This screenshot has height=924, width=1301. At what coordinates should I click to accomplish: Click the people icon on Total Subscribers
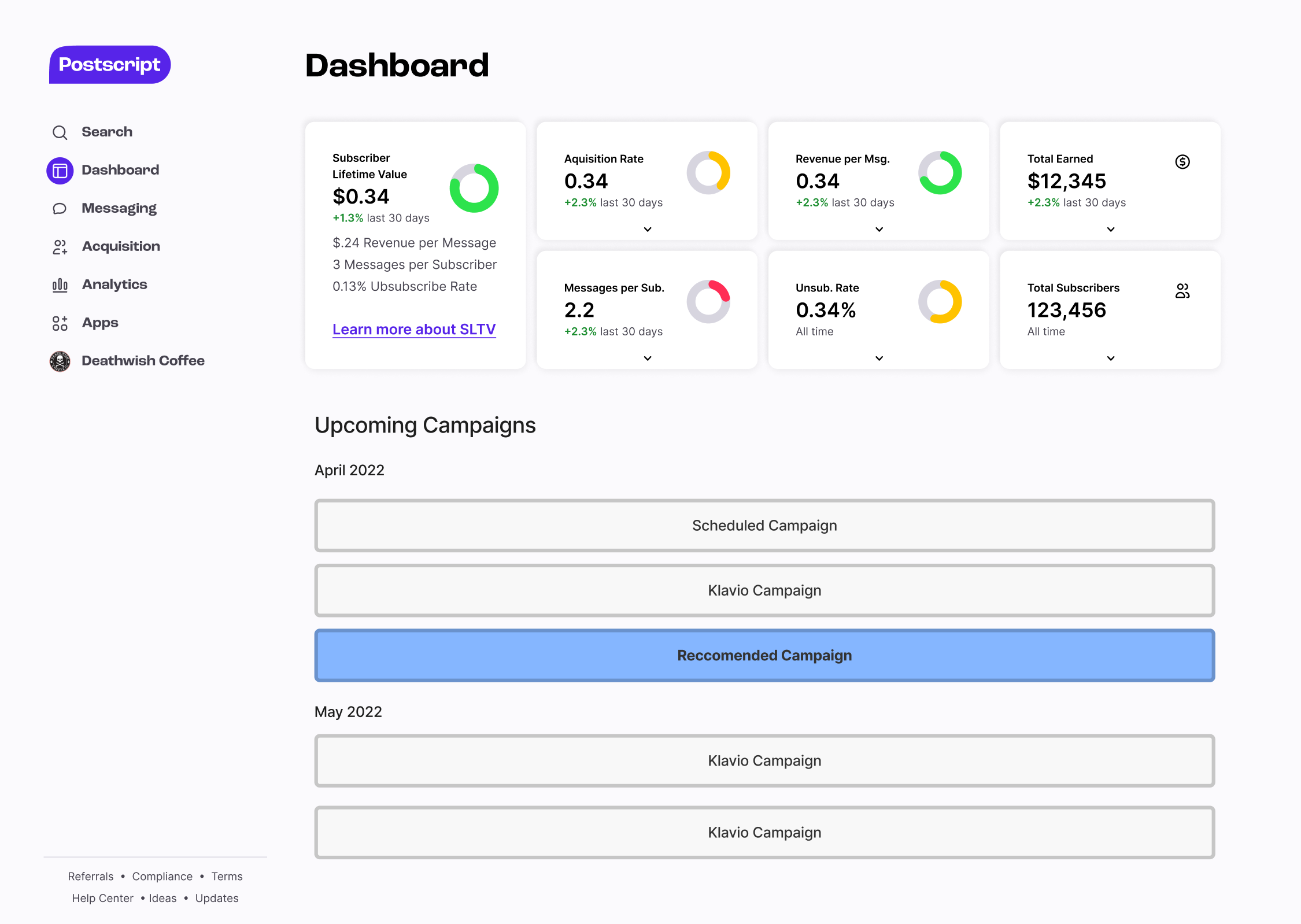click(x=1182, y=291)
